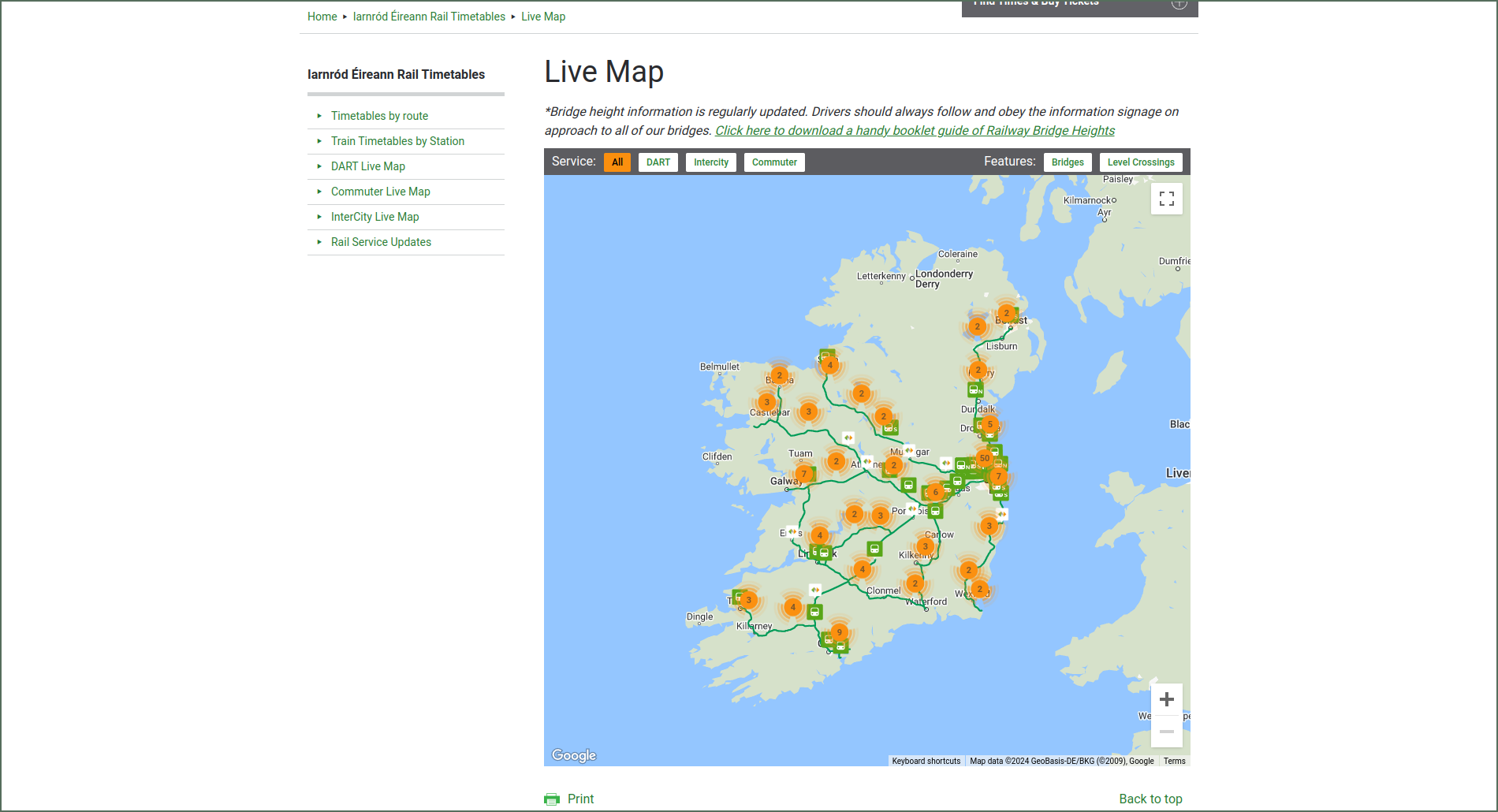
Task: Download the Railway Bridge Heights booklet
Action: (915, 131)
